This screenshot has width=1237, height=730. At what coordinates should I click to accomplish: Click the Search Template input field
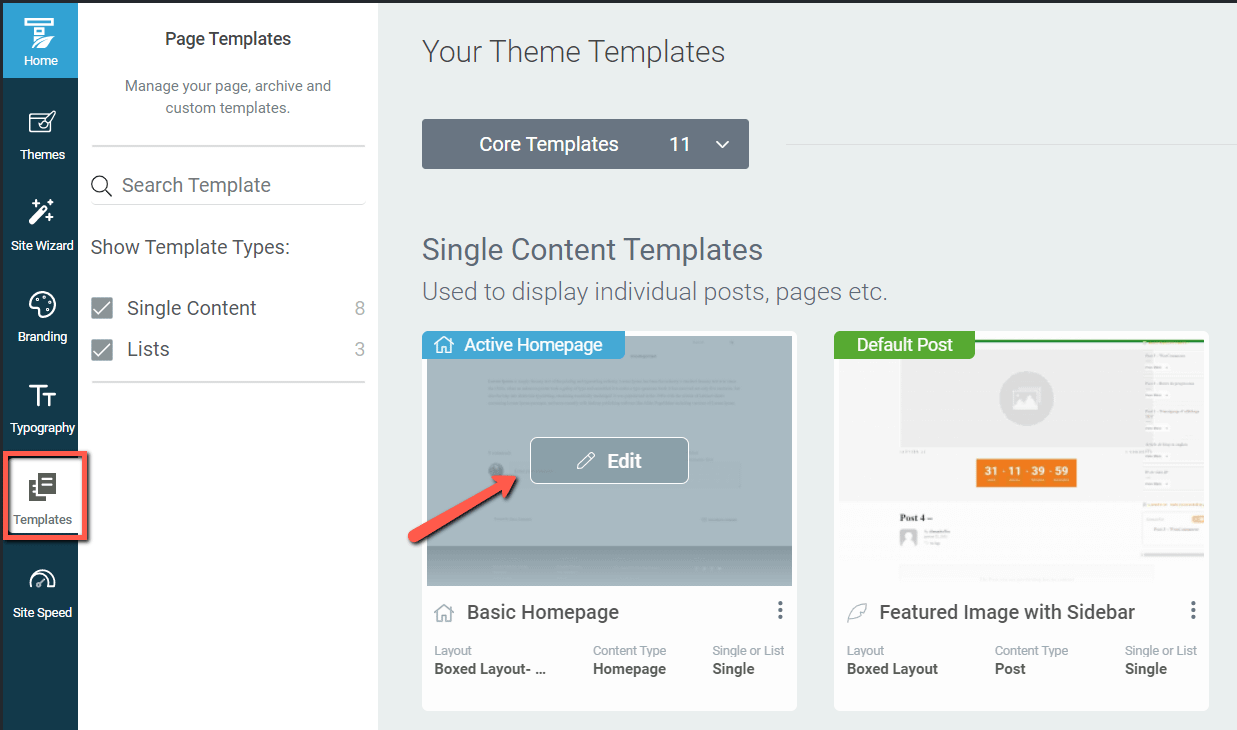pyautogui.click(x=240, y=186)
